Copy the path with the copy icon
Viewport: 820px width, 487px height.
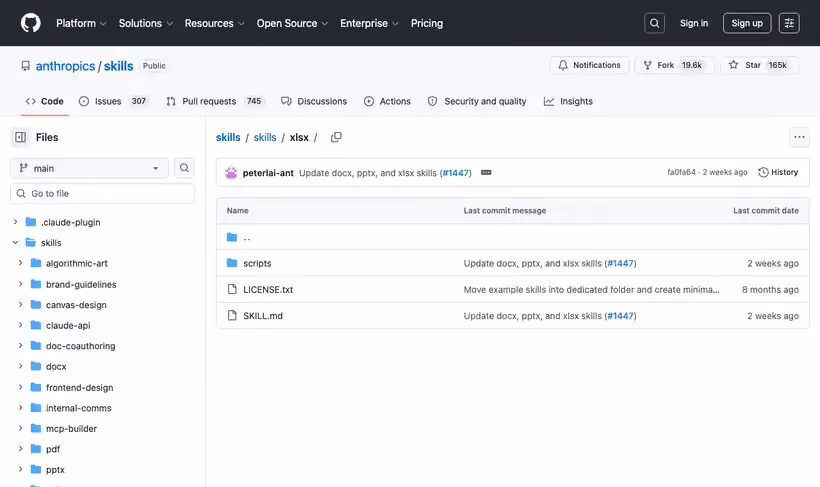pos(336,137)
